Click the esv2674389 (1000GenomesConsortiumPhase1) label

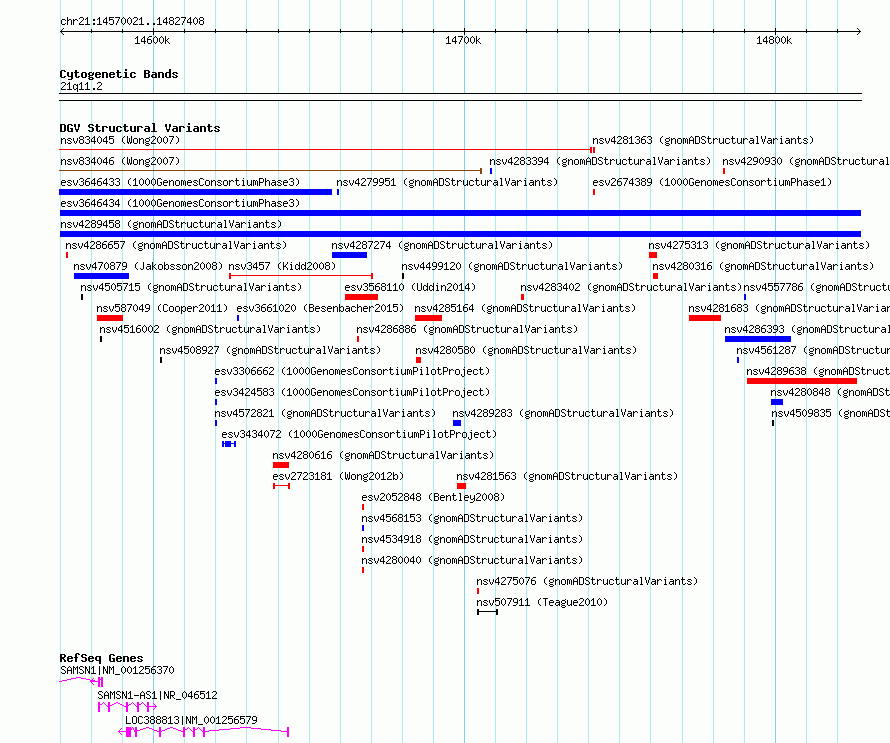click(x=712, y=182)
